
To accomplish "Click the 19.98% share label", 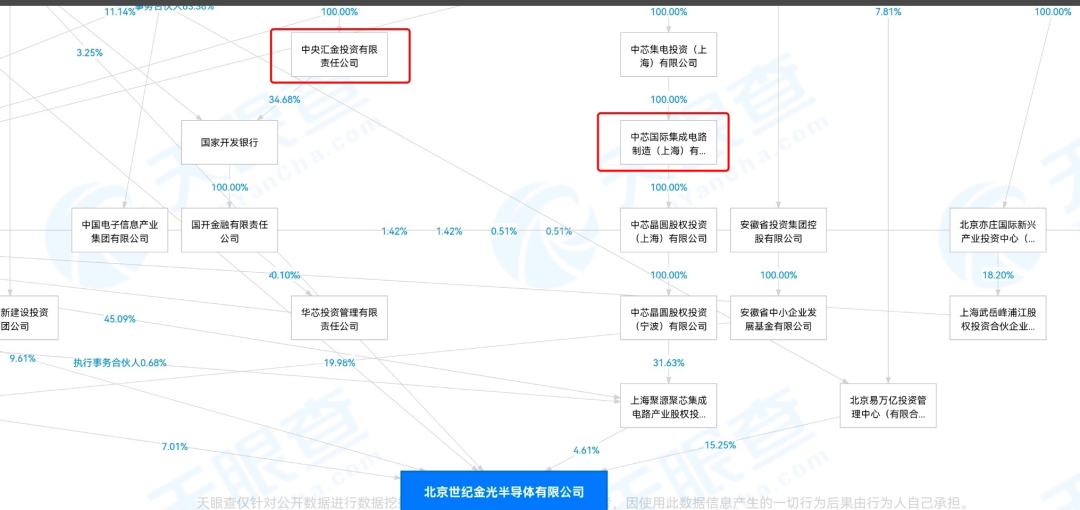I will (339, 363).
